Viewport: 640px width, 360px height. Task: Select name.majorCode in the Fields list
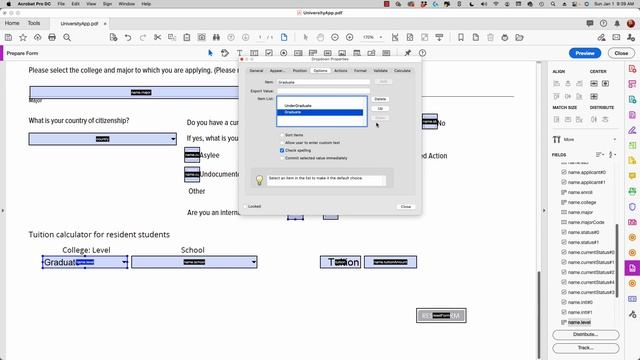coord(586,222)
